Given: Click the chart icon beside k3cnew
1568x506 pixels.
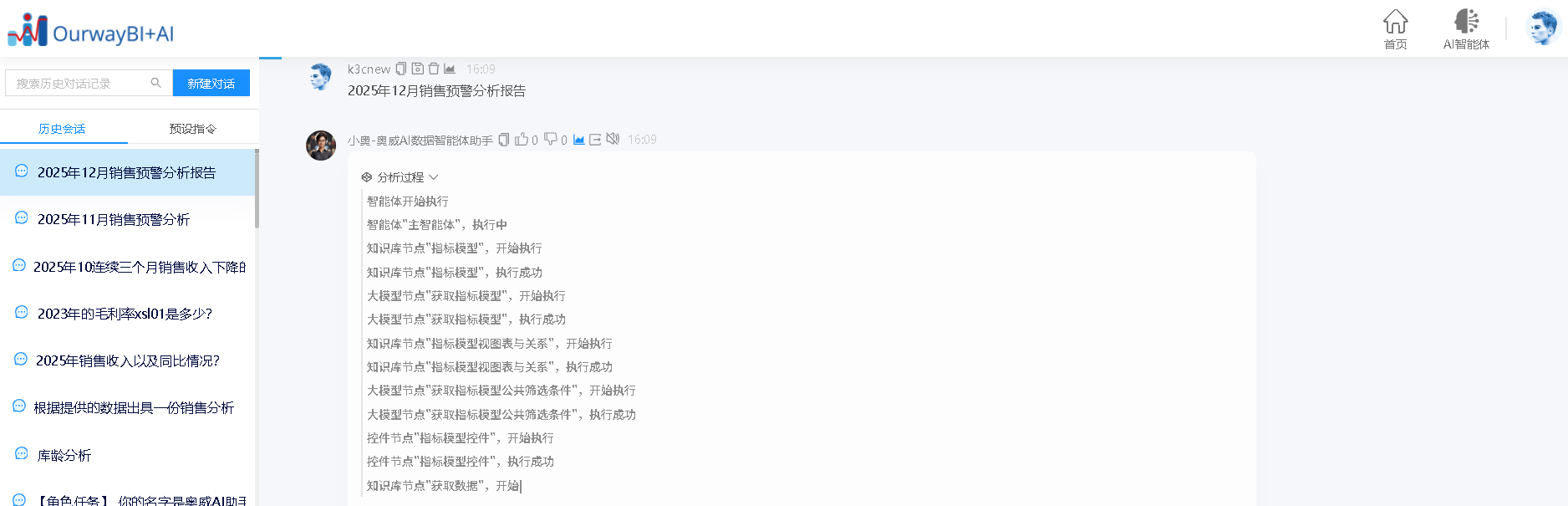Looking at the screenshot, I should tap(450, 69).
